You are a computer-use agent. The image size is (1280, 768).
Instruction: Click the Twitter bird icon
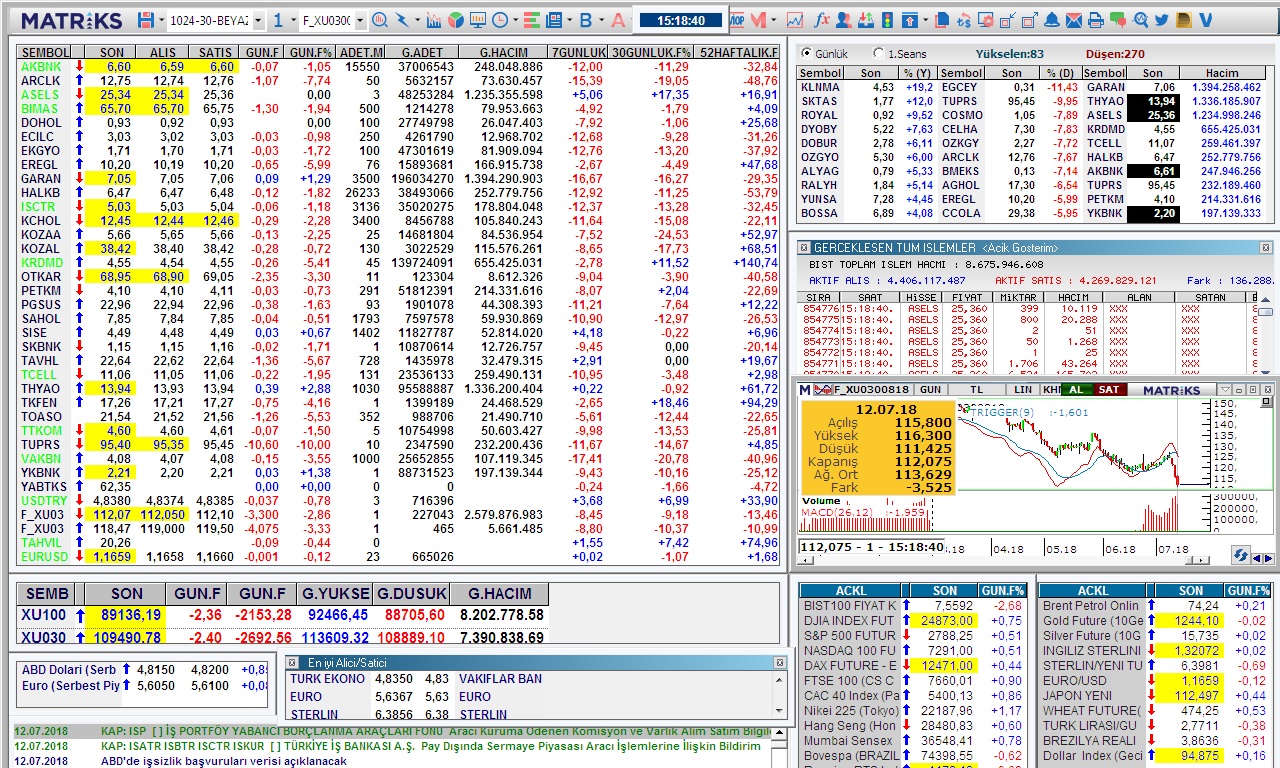(1162, 20)
